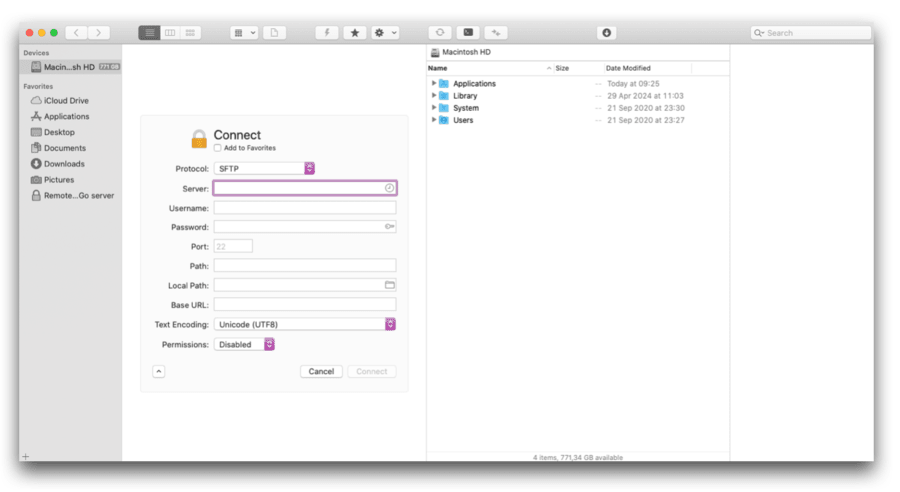The height and width of the screenshot is (492, 900).
Task: Collapse connect options with chevron button
Action: [159, 371]
